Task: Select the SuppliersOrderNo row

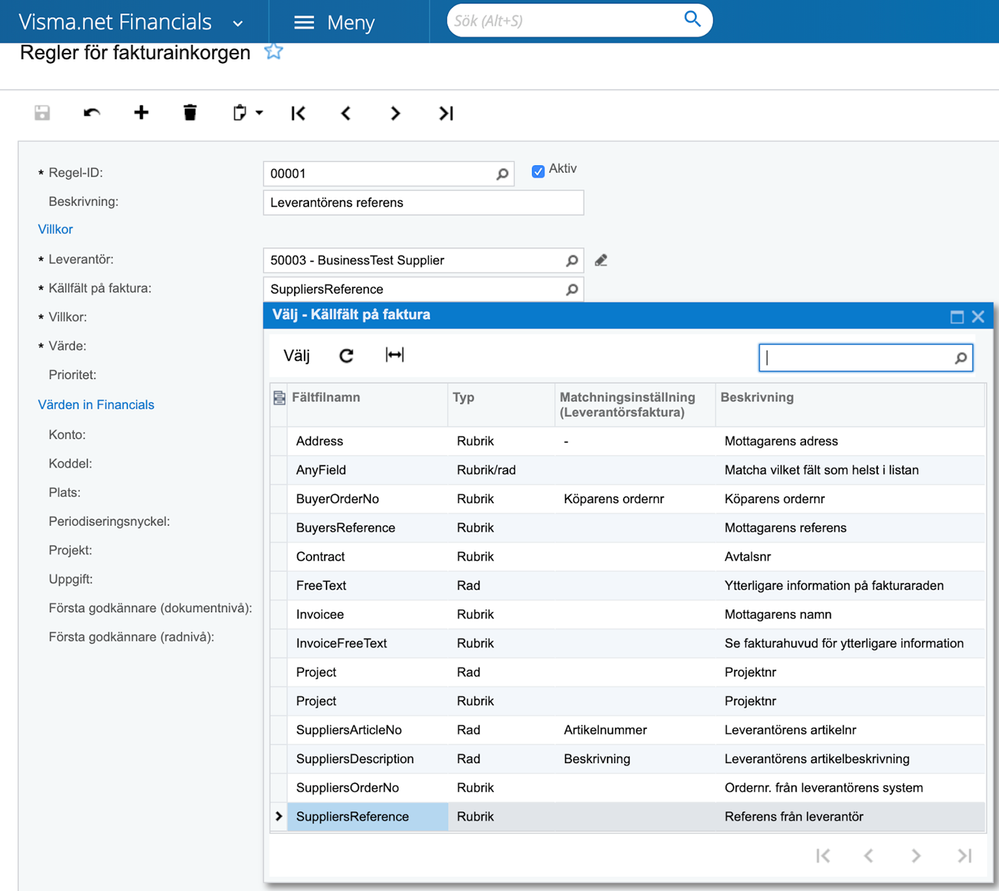Action: (x=628, y=788)
